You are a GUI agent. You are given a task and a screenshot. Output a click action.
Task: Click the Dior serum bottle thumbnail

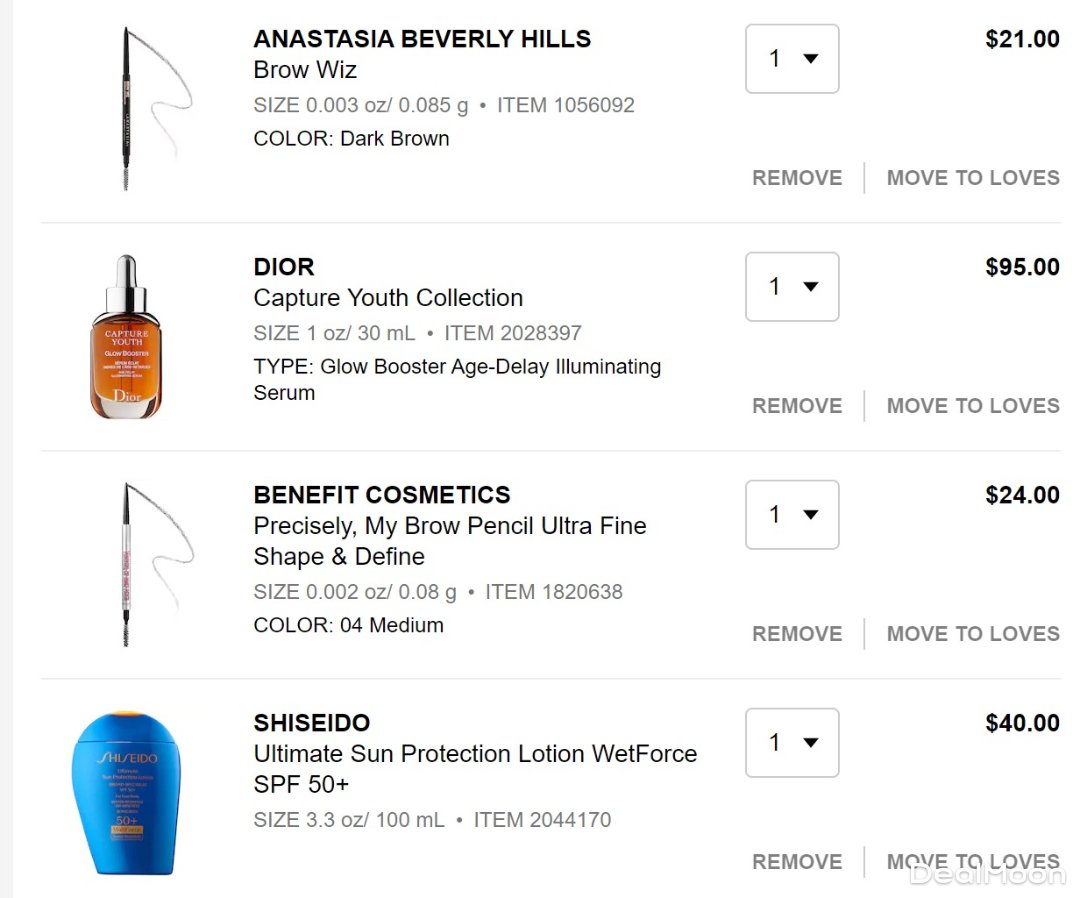[x=126, y=337]
